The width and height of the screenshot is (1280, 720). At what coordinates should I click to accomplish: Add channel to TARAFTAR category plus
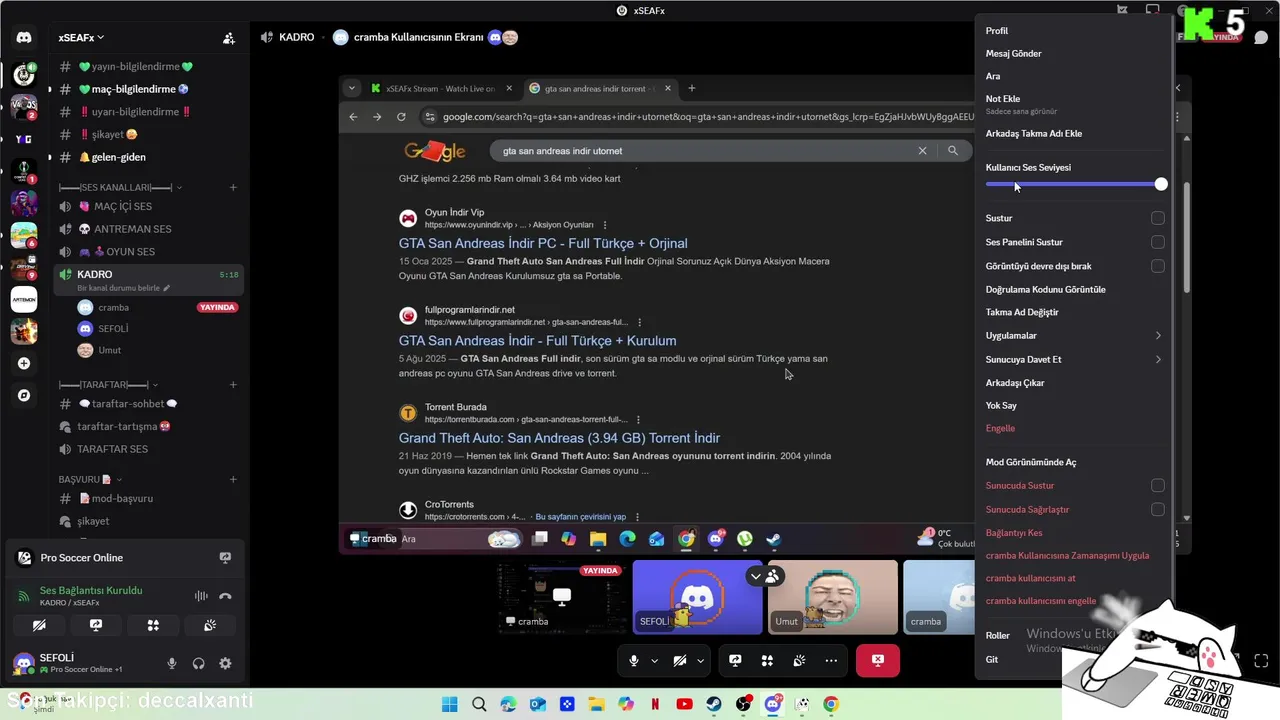tap(233, 384)
